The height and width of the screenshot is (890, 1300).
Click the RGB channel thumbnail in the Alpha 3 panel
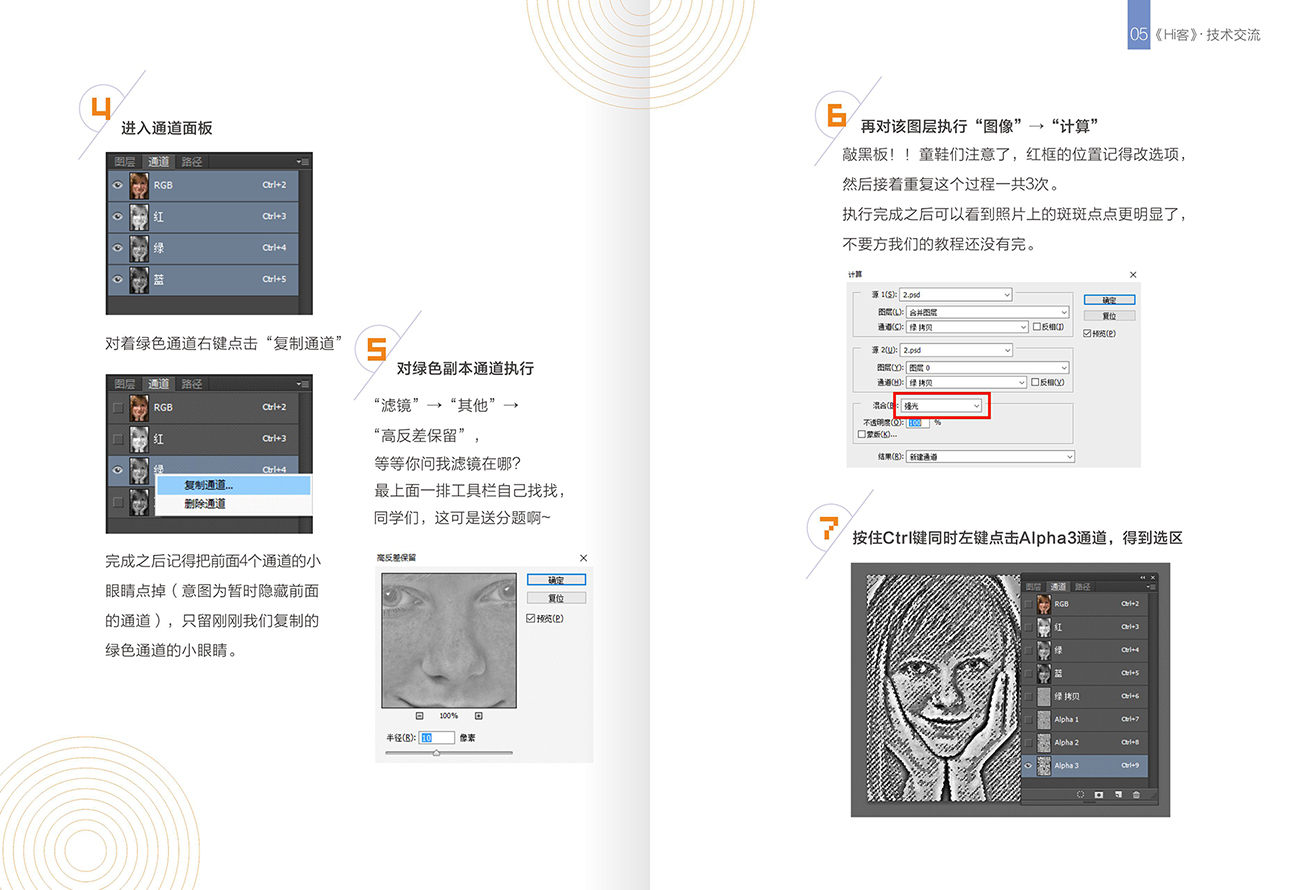tap(1044, 604)
